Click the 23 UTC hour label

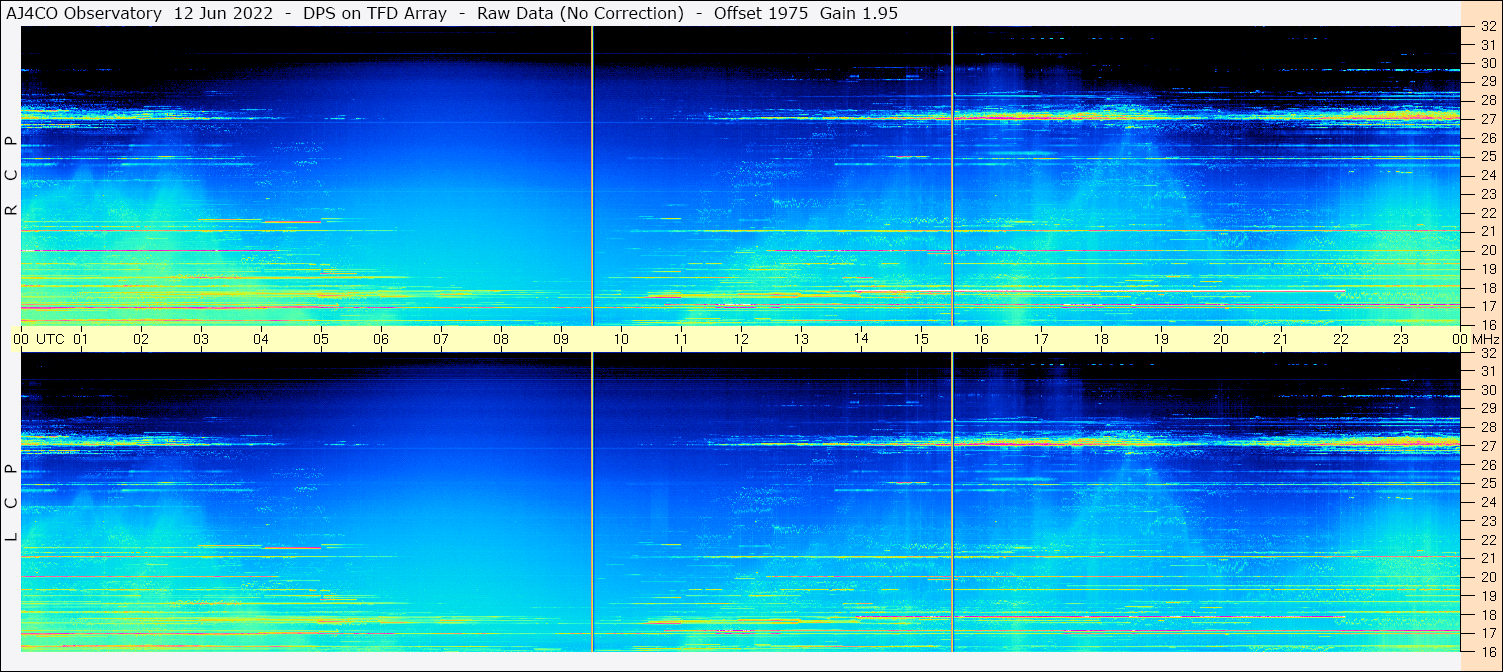pyautogui.click(x=1401, y=340)
